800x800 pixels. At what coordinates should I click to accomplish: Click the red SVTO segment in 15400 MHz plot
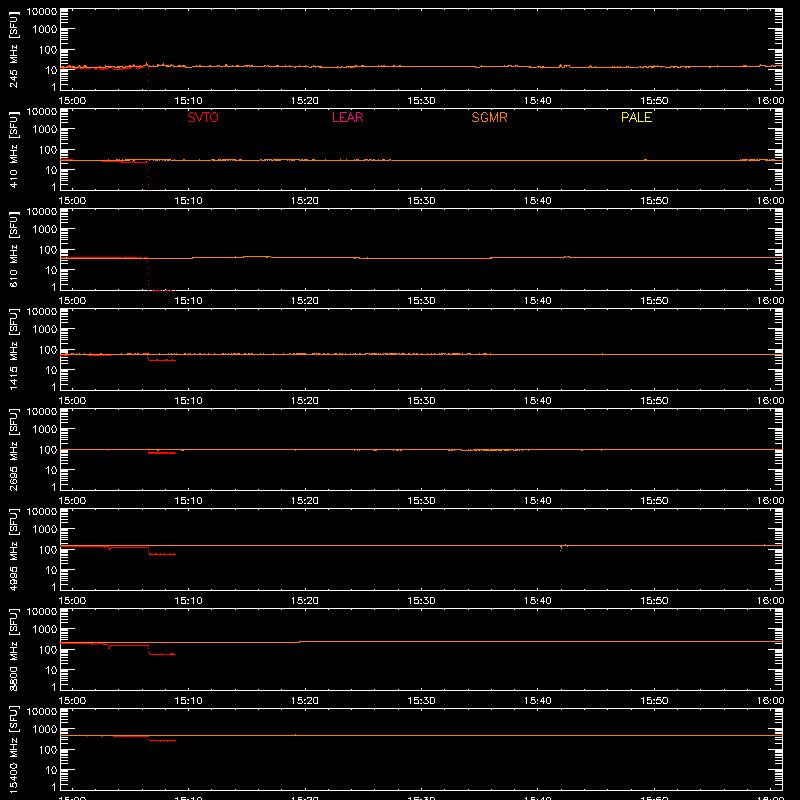[162, 740]
